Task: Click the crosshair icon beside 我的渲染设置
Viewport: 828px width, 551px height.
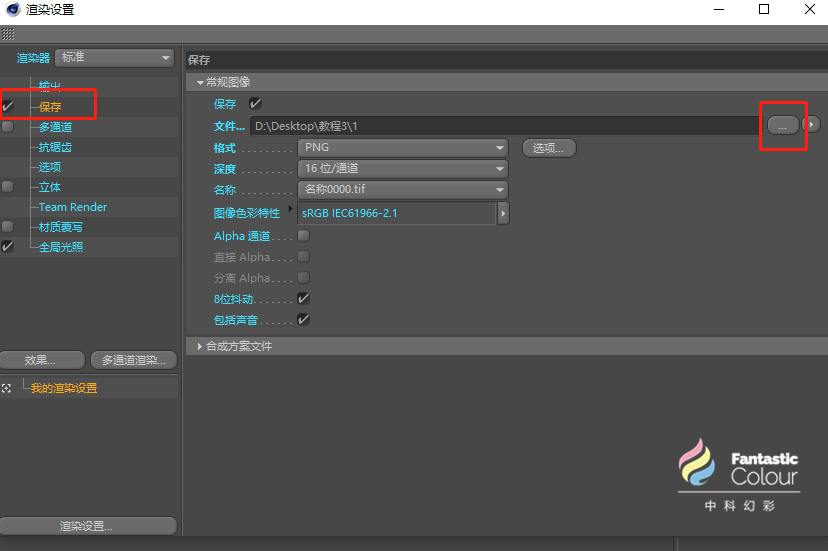Action: coord(6,388)
